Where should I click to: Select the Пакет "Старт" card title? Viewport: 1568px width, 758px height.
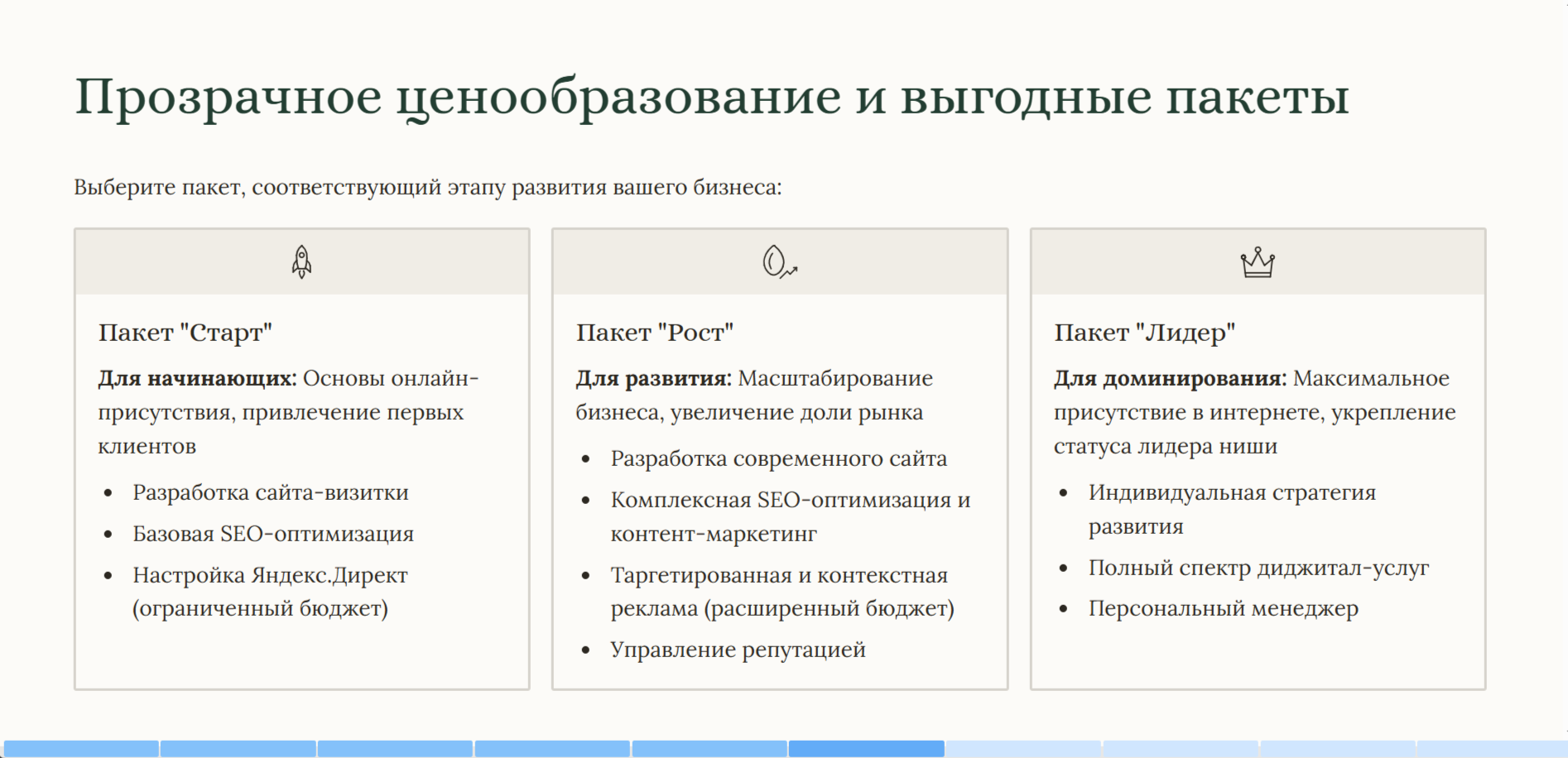click(x=185, y=333)
